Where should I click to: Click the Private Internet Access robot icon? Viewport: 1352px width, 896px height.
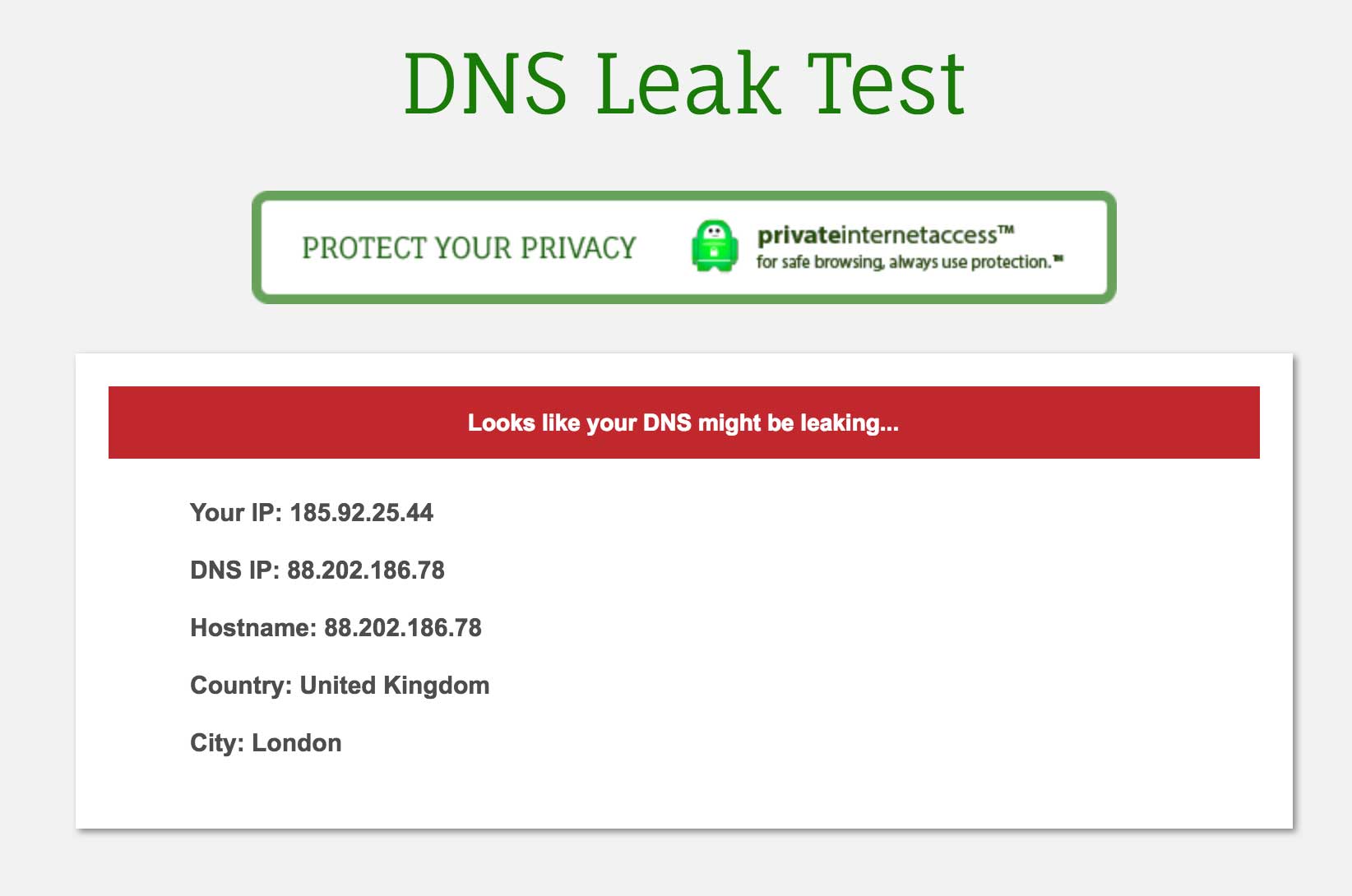717,245
